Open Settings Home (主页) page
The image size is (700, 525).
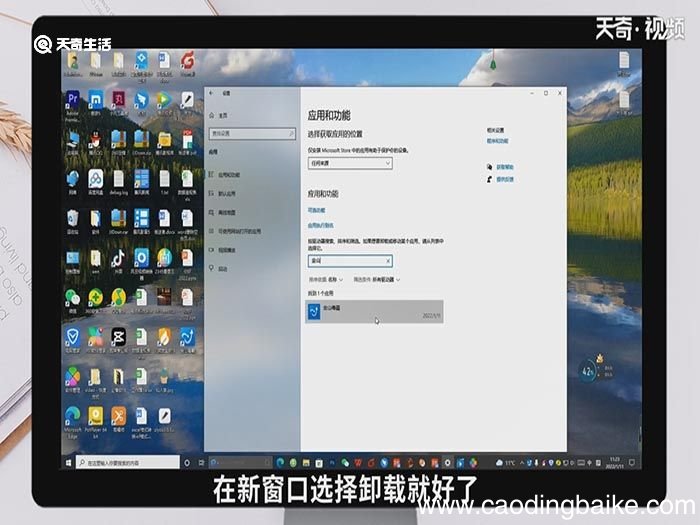click(219, 116)
